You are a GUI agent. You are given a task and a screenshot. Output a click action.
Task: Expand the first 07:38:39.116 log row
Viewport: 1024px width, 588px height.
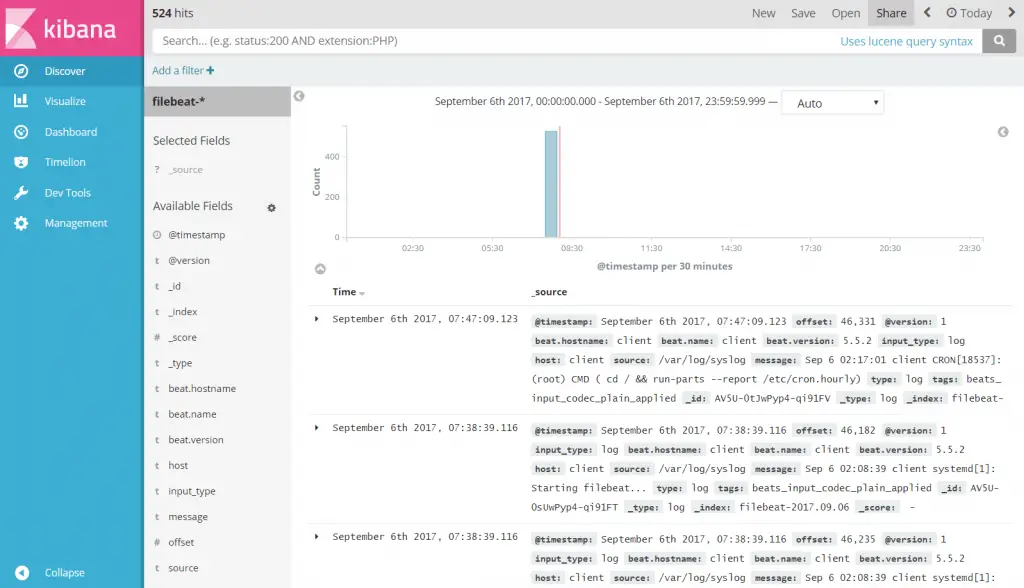[x=317, y=428]
